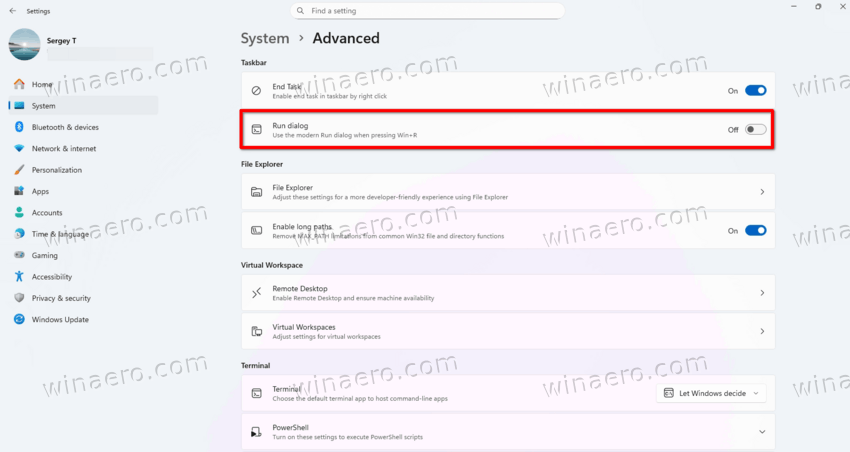Screen dimensions: 850x452
Task: Open Virtual Workspaces settings chevron
Action: coord(762,331)
